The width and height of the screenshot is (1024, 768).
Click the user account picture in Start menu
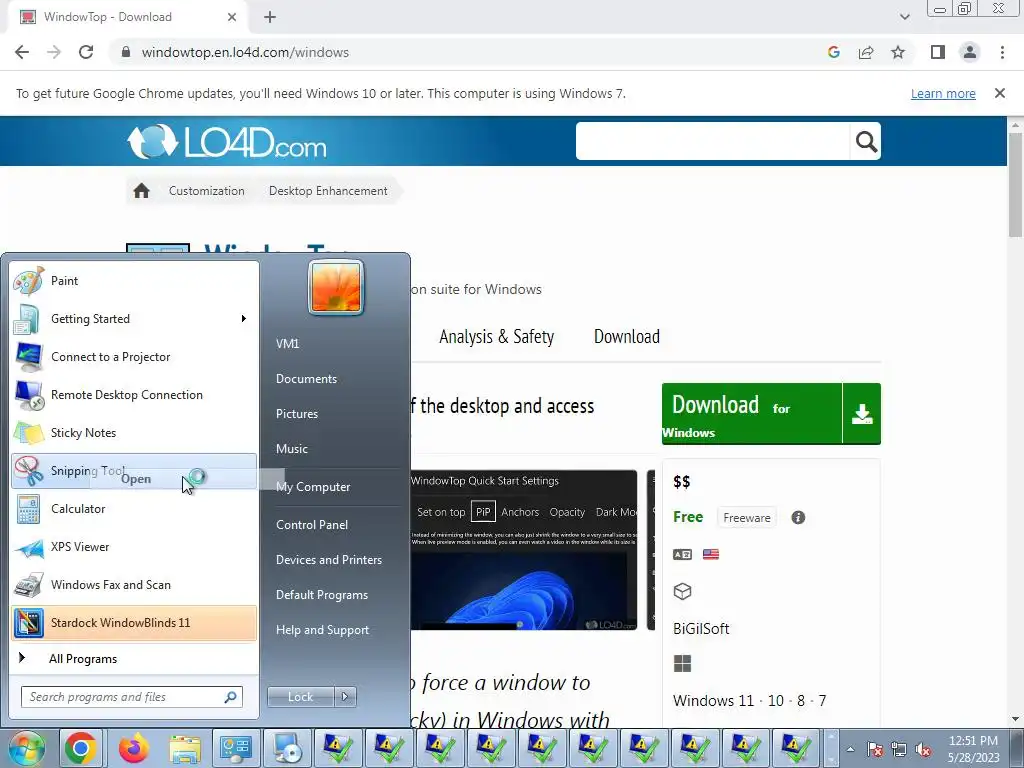pyautogui.click(x=336, y=287)
